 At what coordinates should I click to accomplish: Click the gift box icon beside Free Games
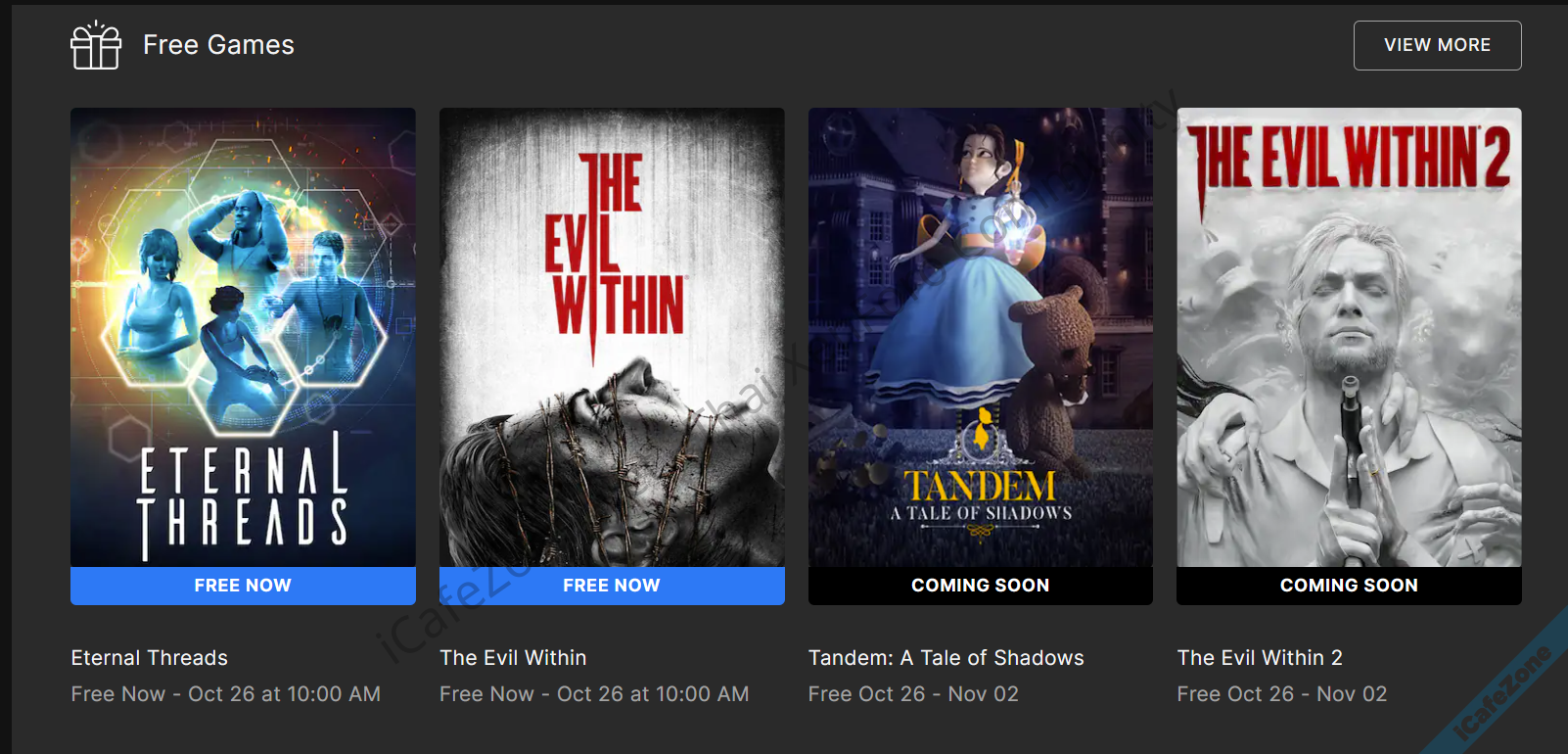96,45
